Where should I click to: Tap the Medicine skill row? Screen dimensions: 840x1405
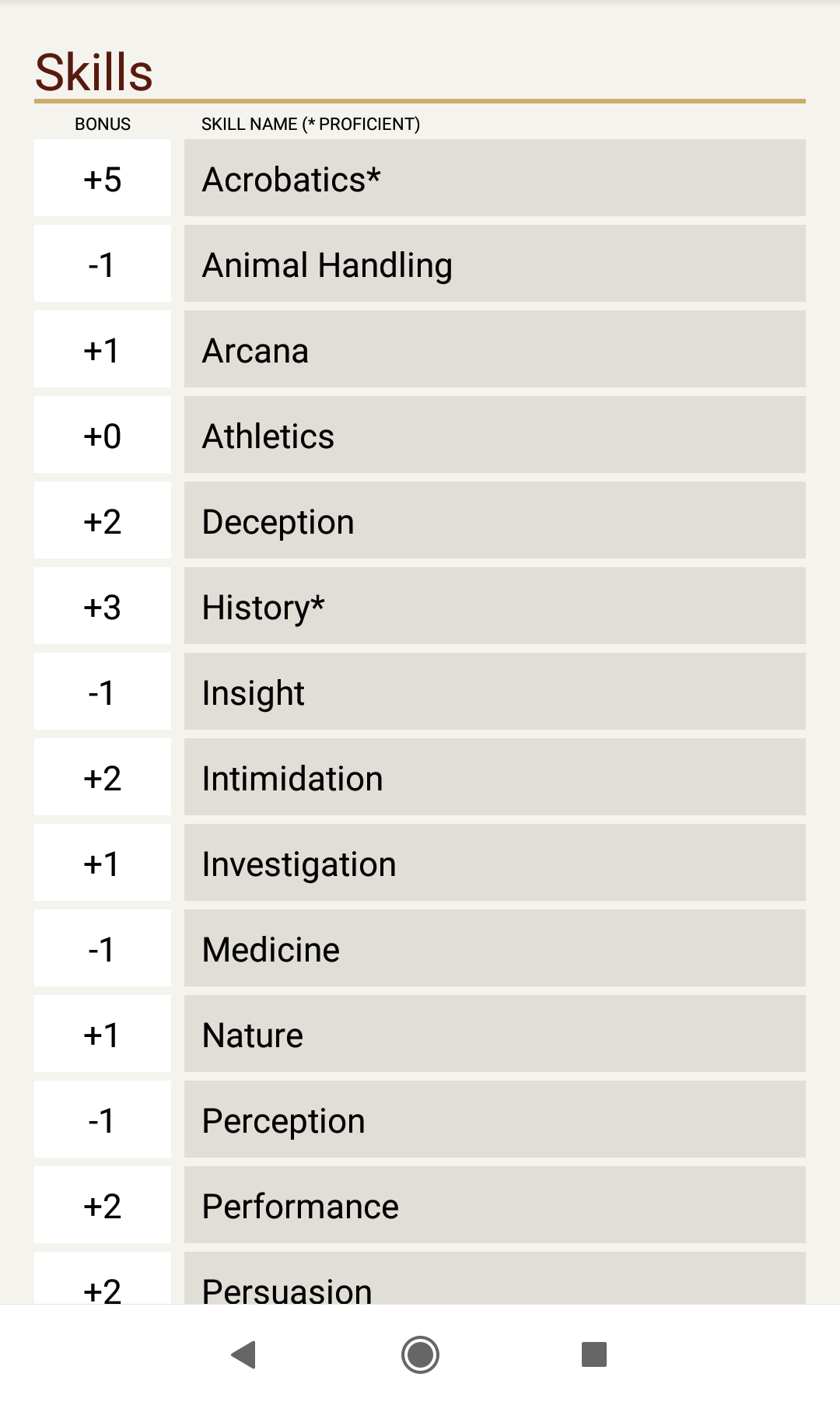pyautogui.click(x=495, y=948)
